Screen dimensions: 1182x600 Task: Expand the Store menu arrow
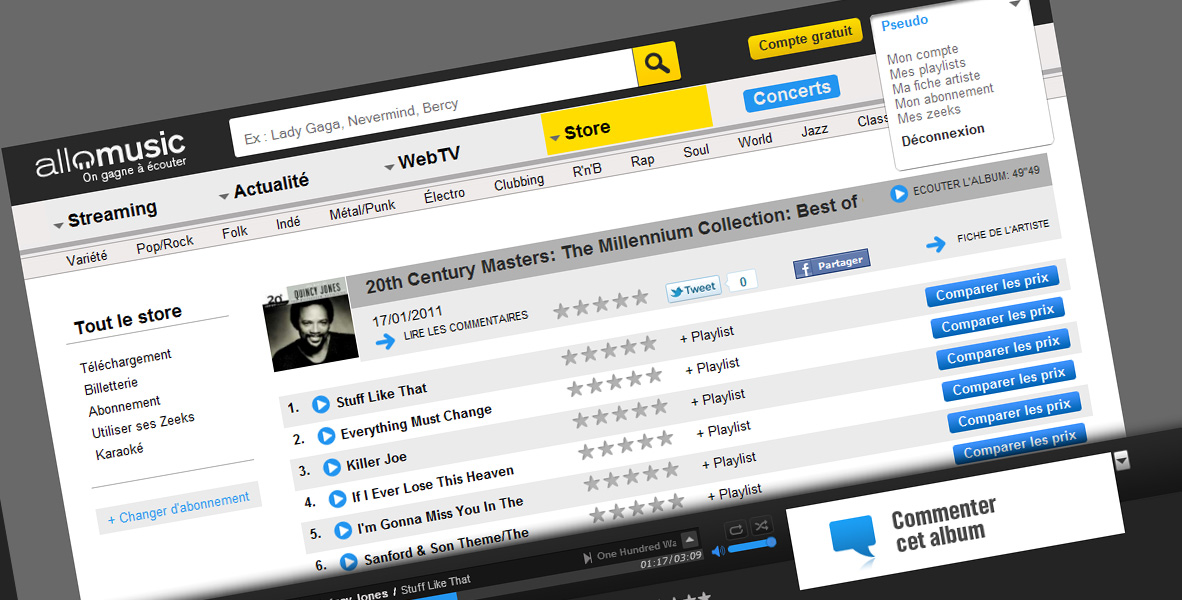(555, 137)
